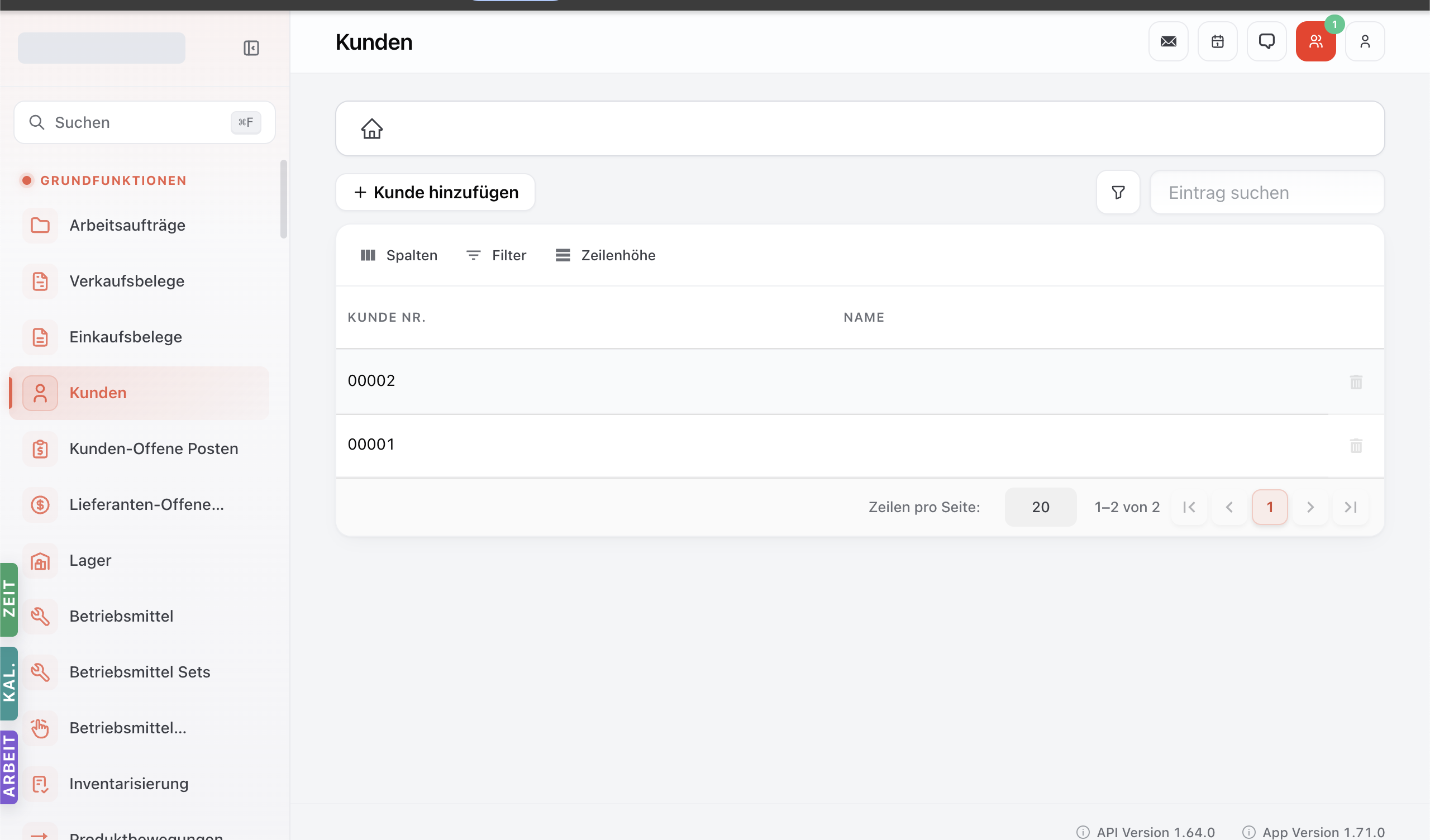1430x840 pixels.
Task: Go to home breadcrumb icon
Action: tap(371, 129)
